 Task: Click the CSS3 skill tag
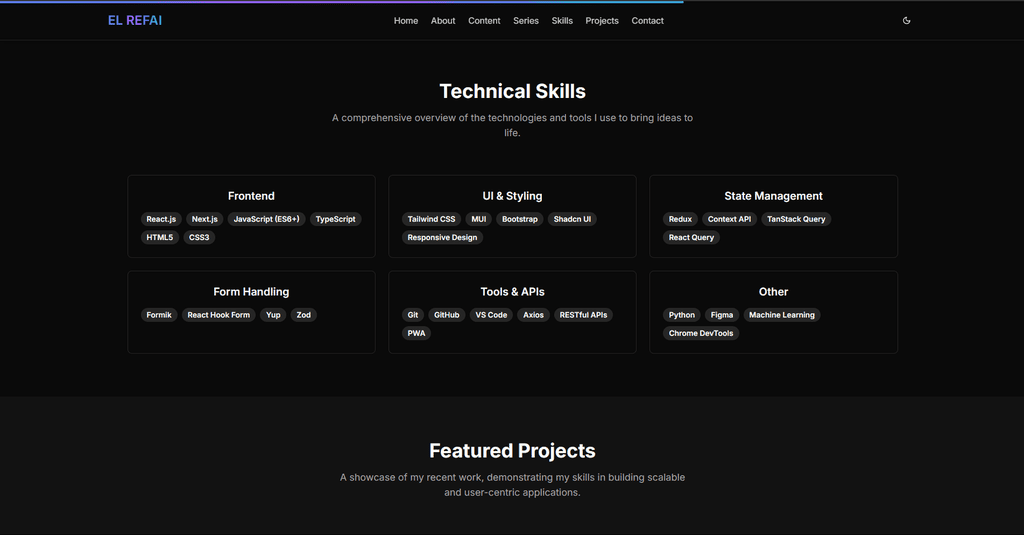coord(199,238)
